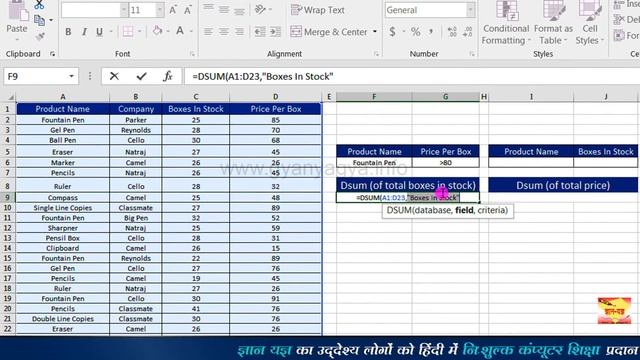Toggle Merge & Center

point(329,31)
